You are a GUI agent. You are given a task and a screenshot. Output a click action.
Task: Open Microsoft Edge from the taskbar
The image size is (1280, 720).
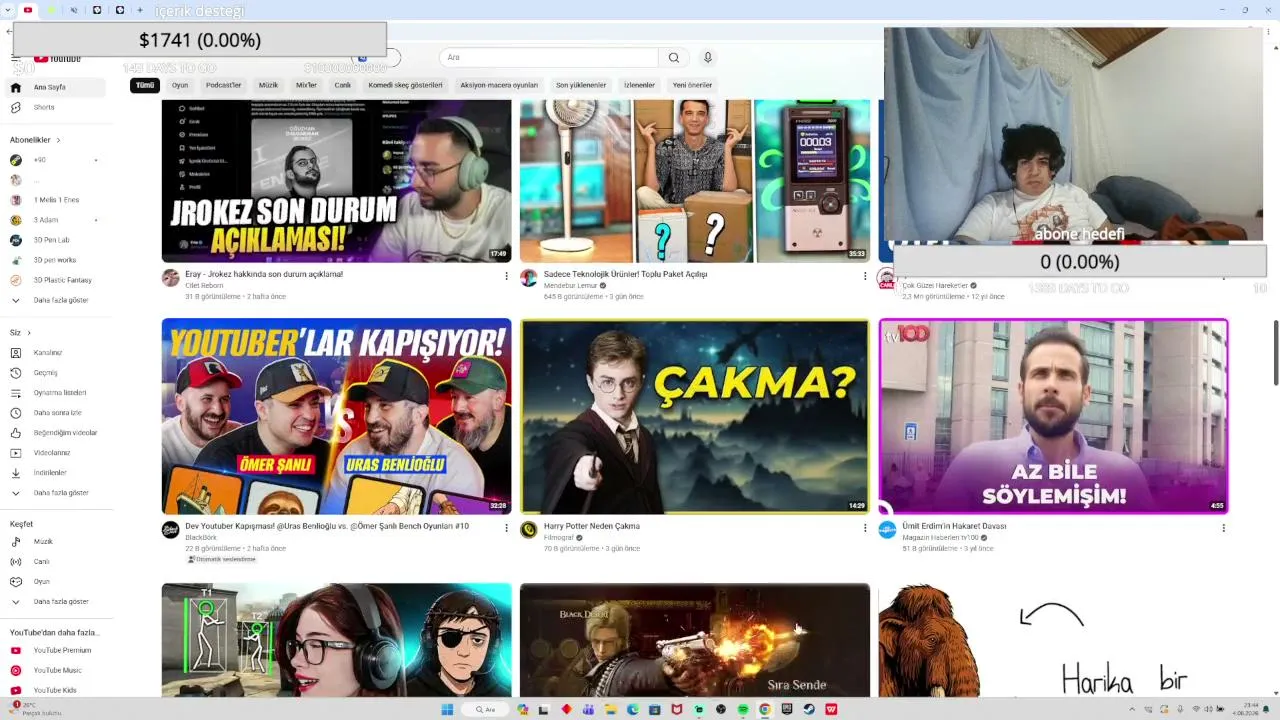click(633, 710)
